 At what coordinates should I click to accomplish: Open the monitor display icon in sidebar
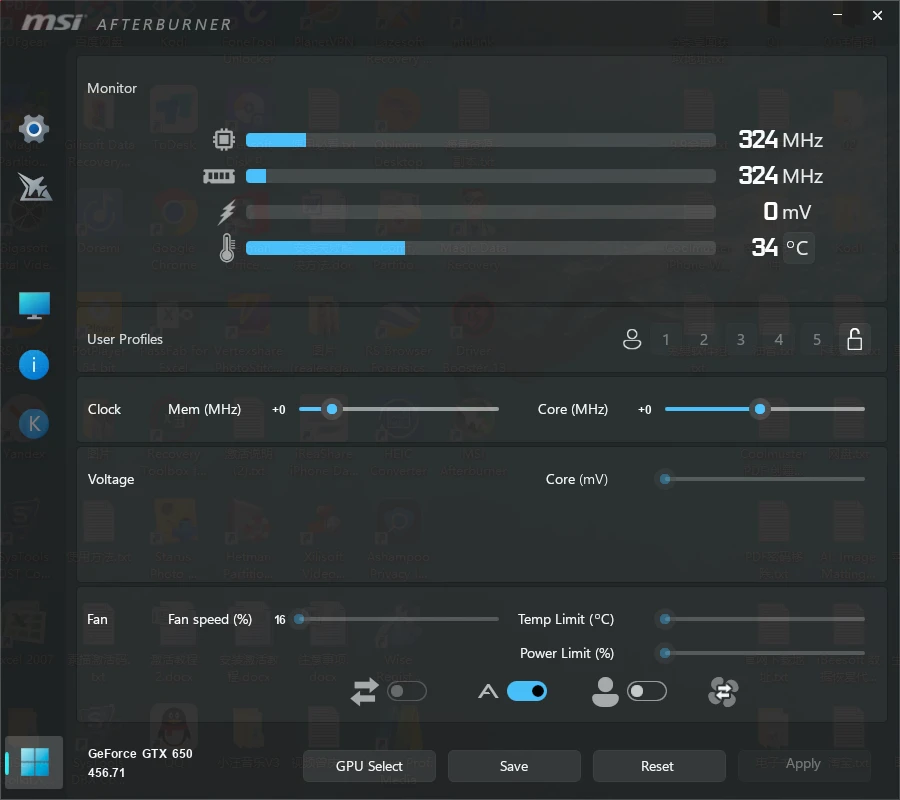[x=33, y=304]
